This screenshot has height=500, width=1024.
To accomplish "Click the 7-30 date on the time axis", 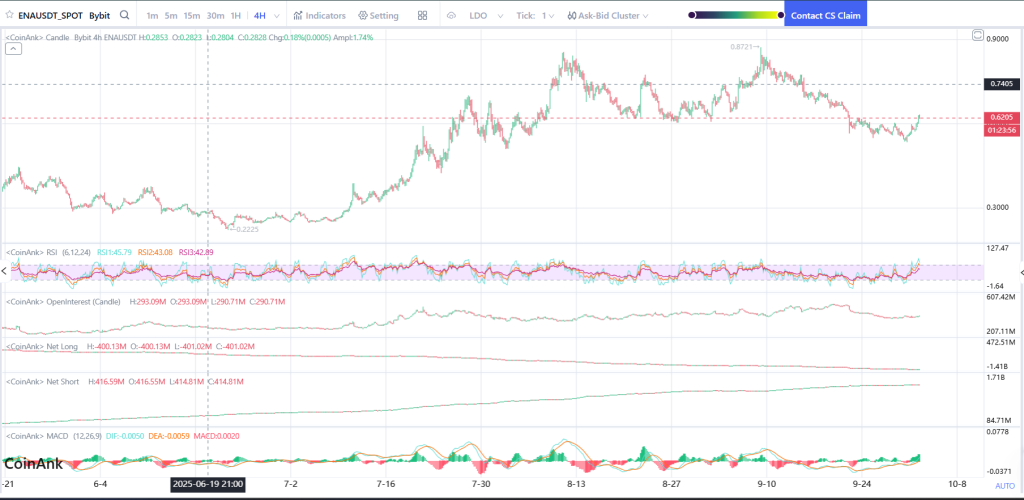I will [481, 484].
